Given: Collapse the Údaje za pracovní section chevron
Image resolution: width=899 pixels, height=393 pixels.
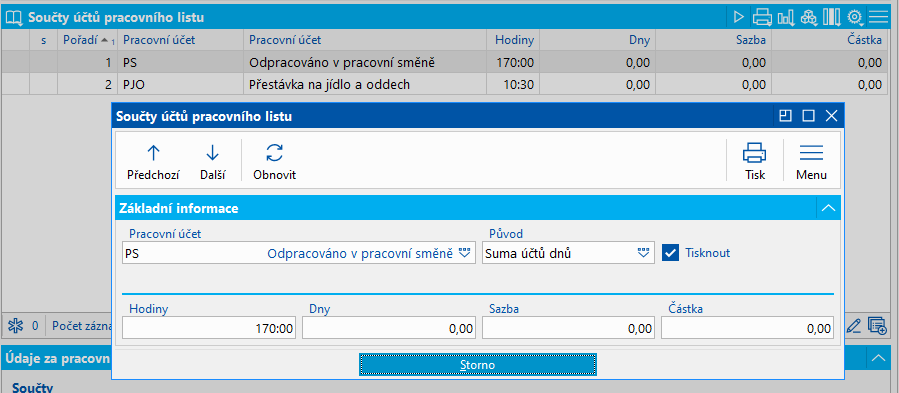Looking at the screenshot, I should 878,358.
